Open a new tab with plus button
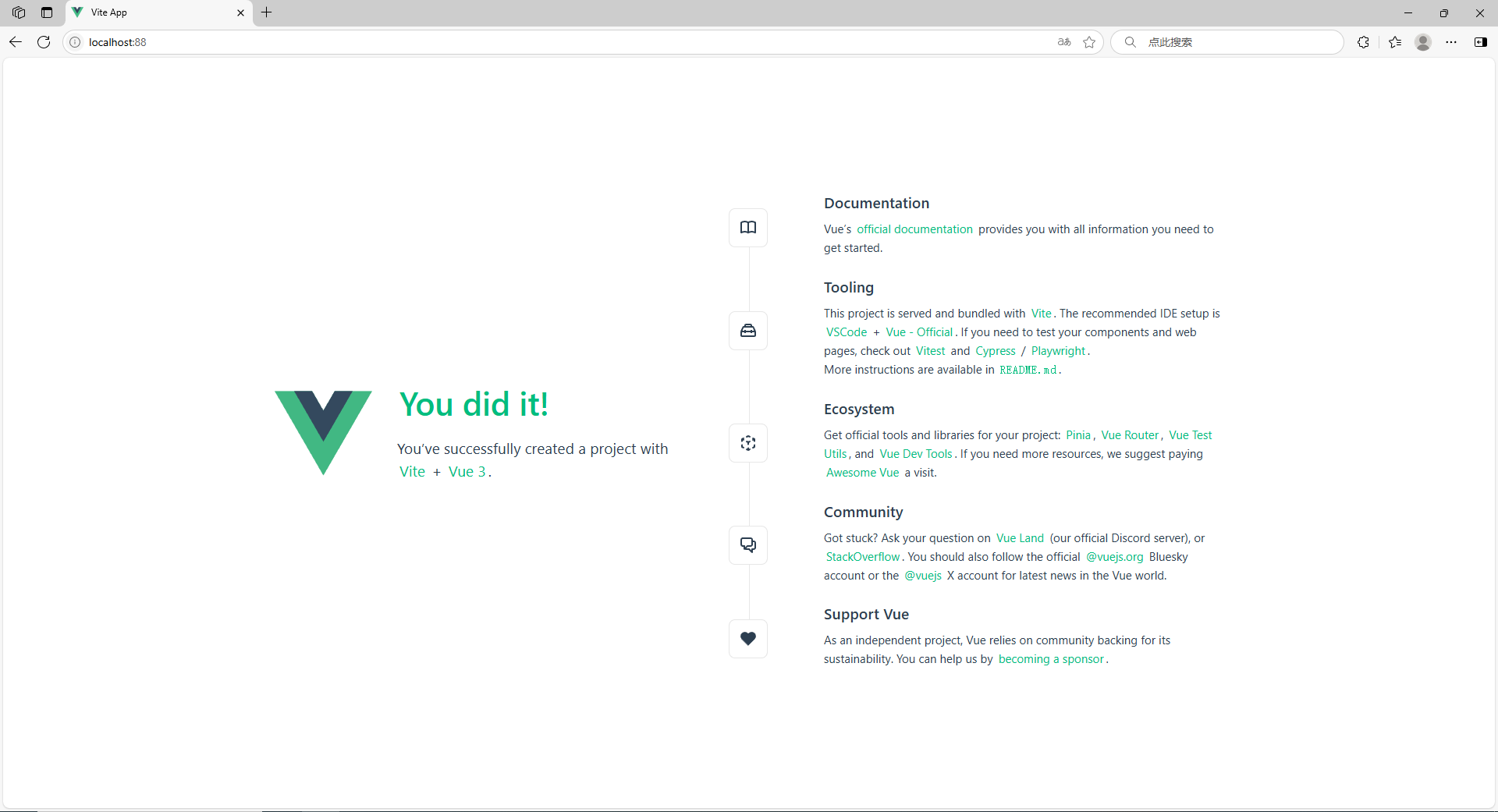Image resolution: width=1498 pixels, height=812 pixels. tap(267, 12)
